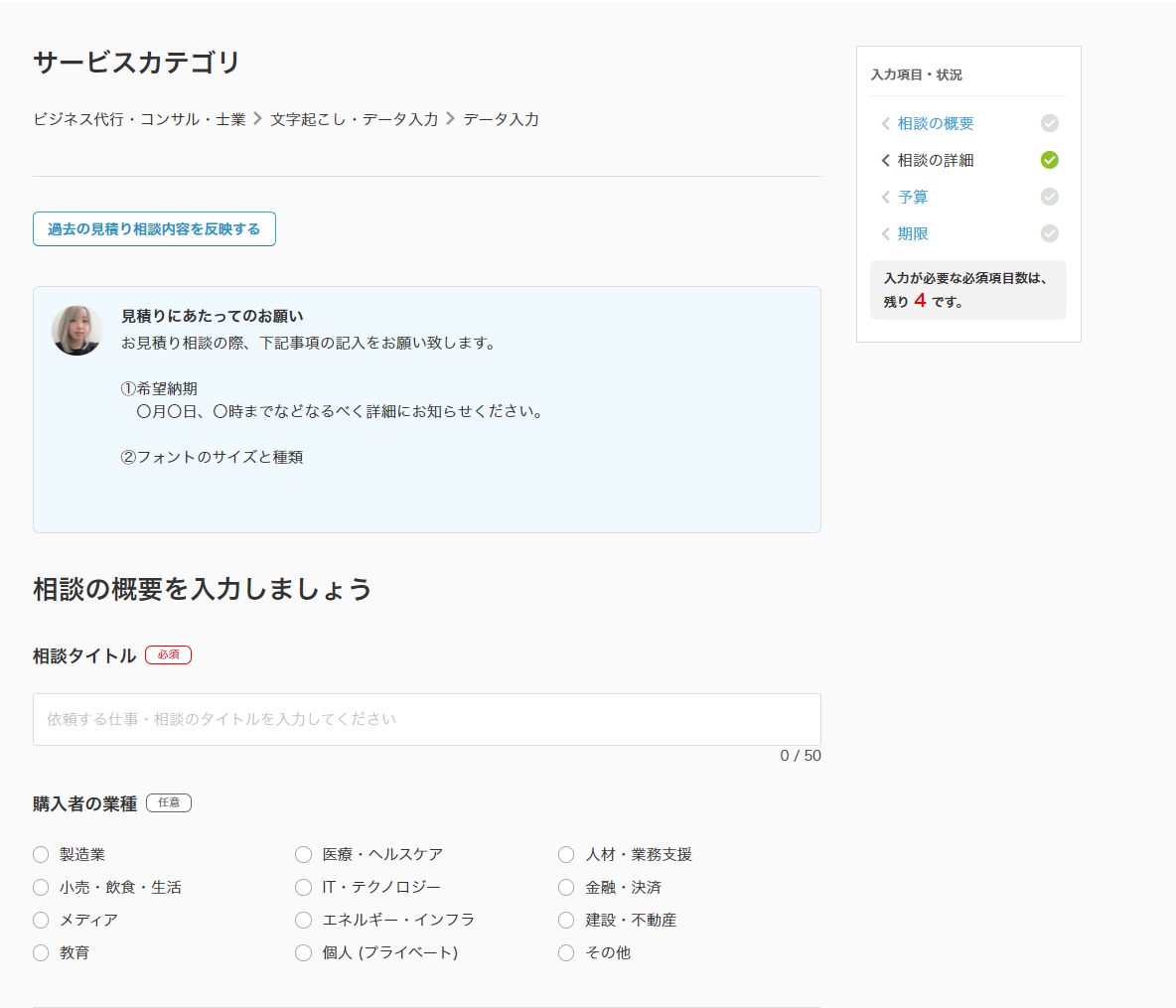This screenshot has height=1008, width=1176.
Task: Collapse 相談の概要 using its chevron
Action: [885, 123]
